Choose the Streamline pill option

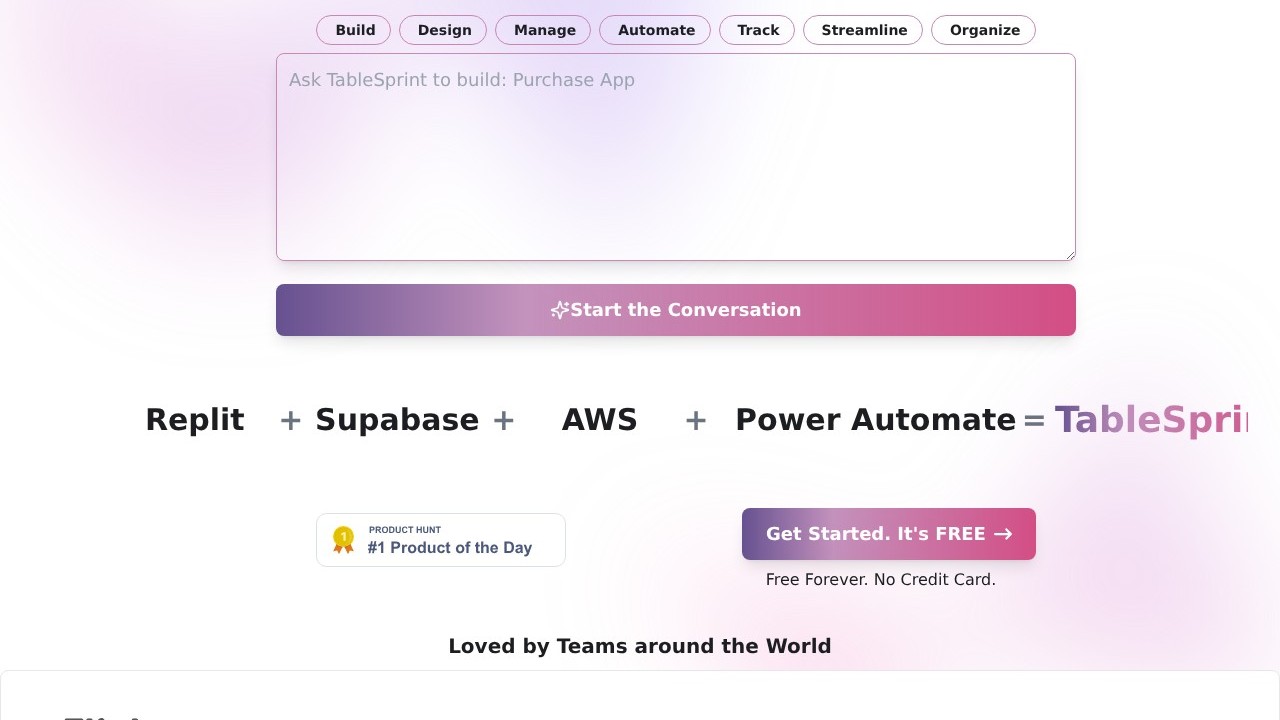coord(863,30)
